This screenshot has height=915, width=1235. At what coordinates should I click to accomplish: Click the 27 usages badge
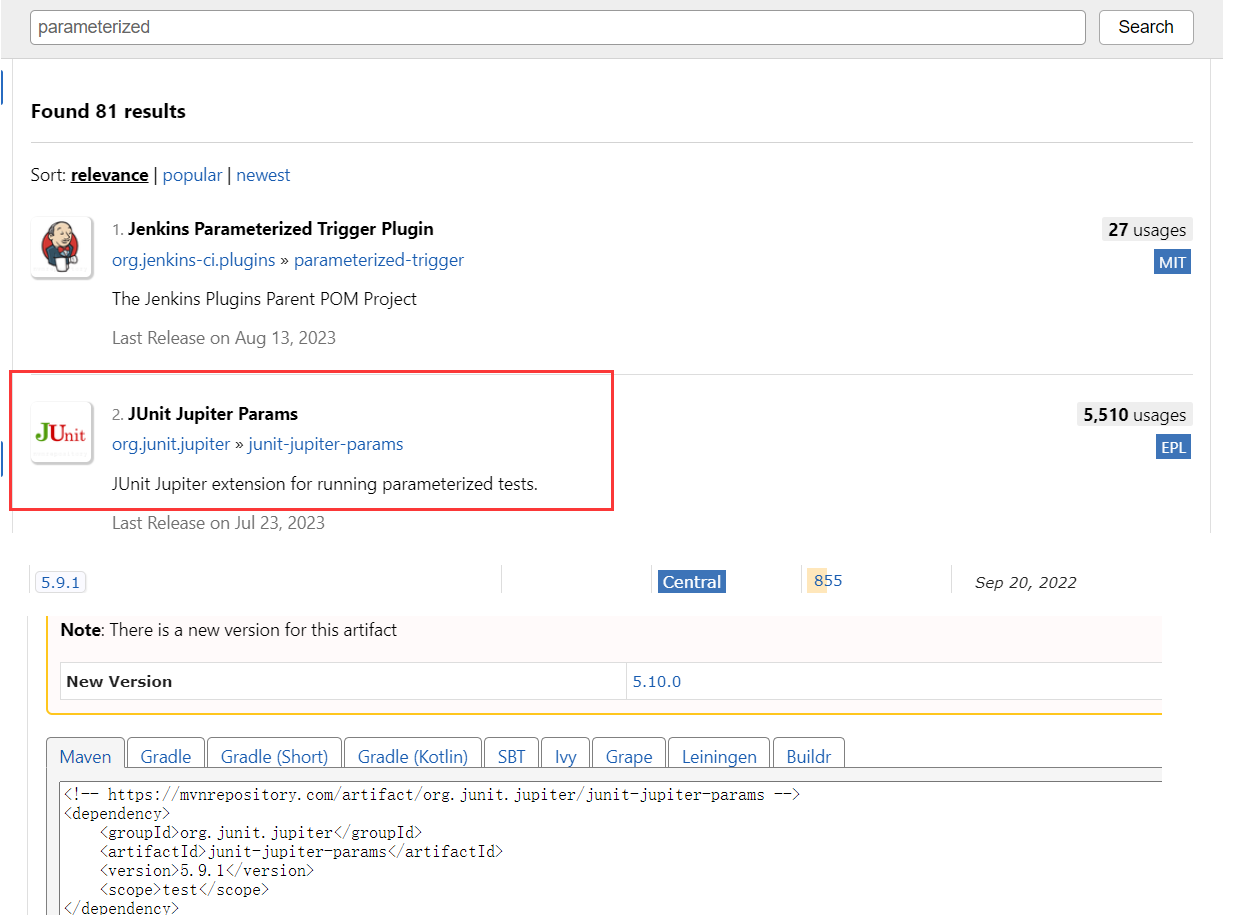click(x=1147, y=230)
